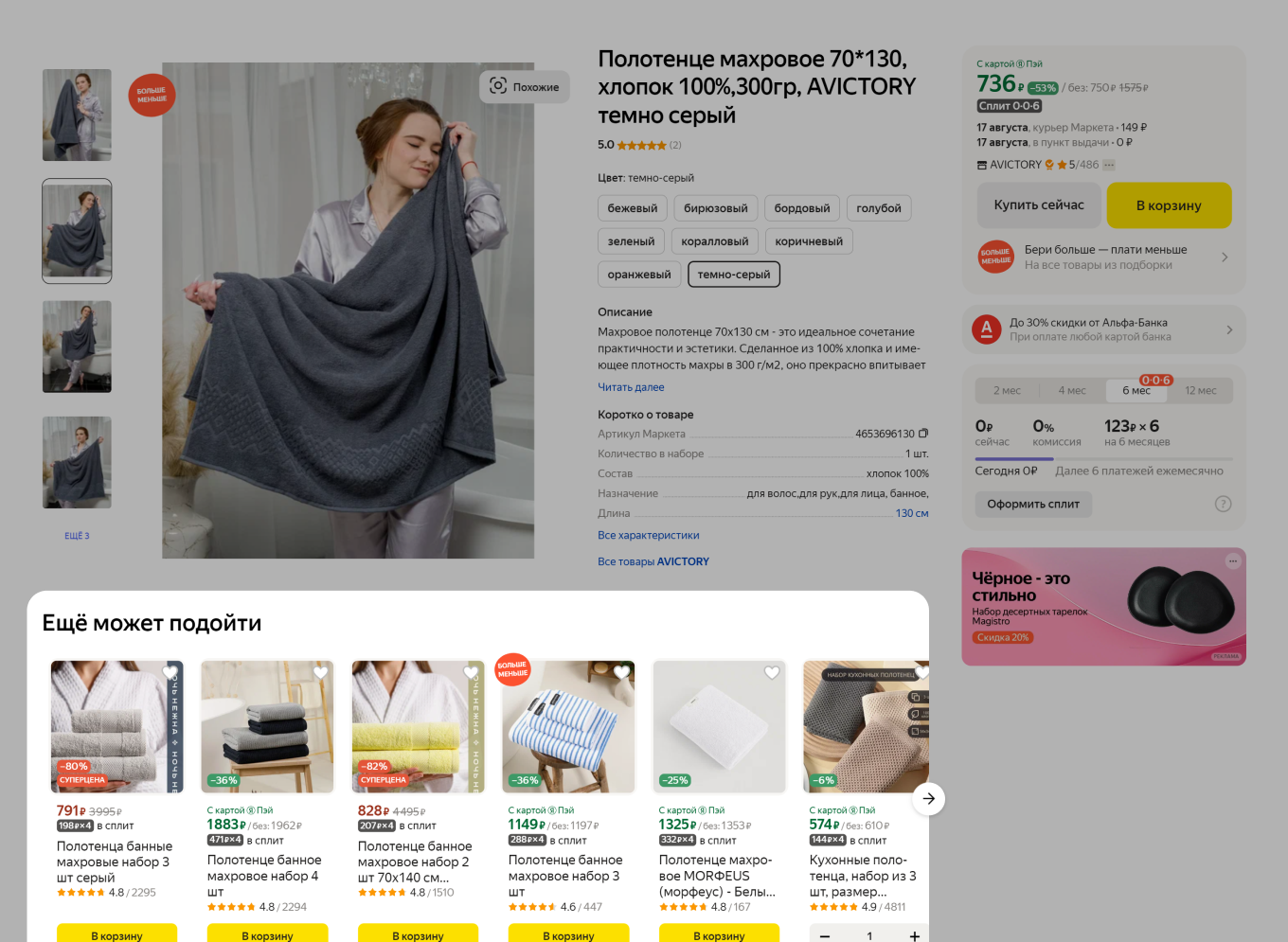The width and height of the screenshot is (1288, 942).
Task: Favorite the white MORФEUS towel heart icon
Action: tap(772, 673)
